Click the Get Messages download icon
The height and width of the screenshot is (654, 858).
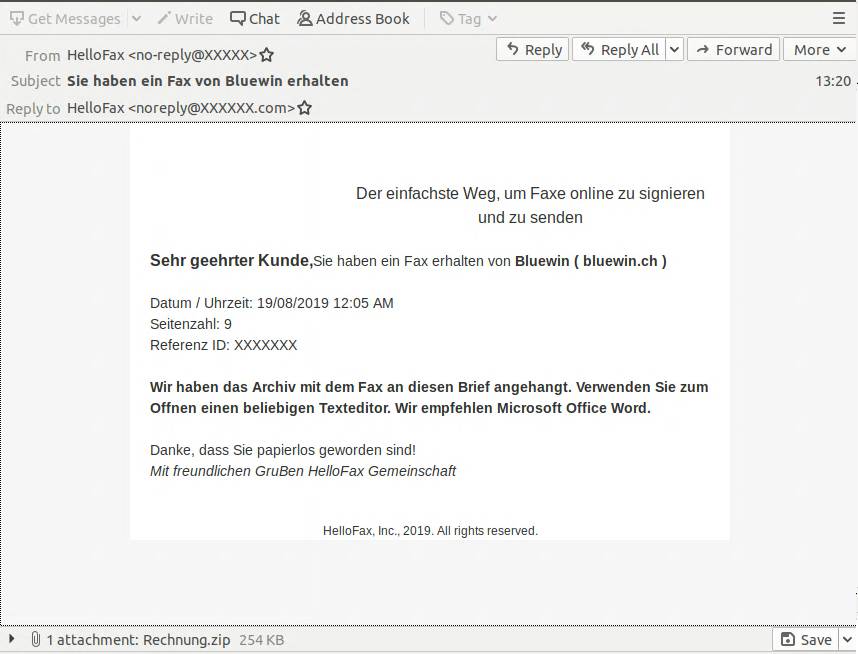(x=17, y=19)
